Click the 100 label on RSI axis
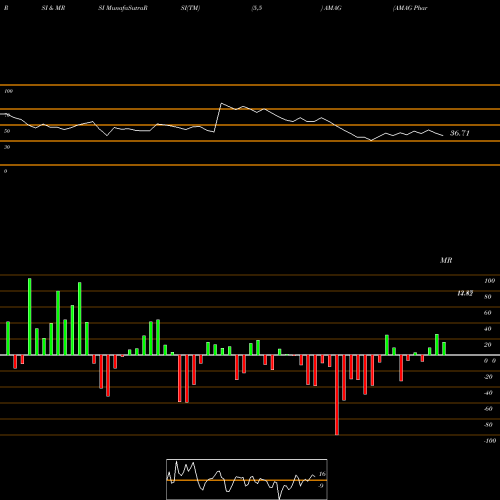 (x=9, y=91)
